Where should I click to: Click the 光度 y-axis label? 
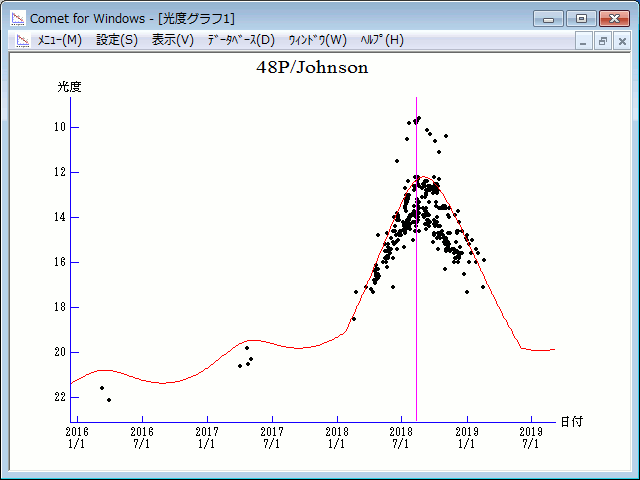point(69,87)
